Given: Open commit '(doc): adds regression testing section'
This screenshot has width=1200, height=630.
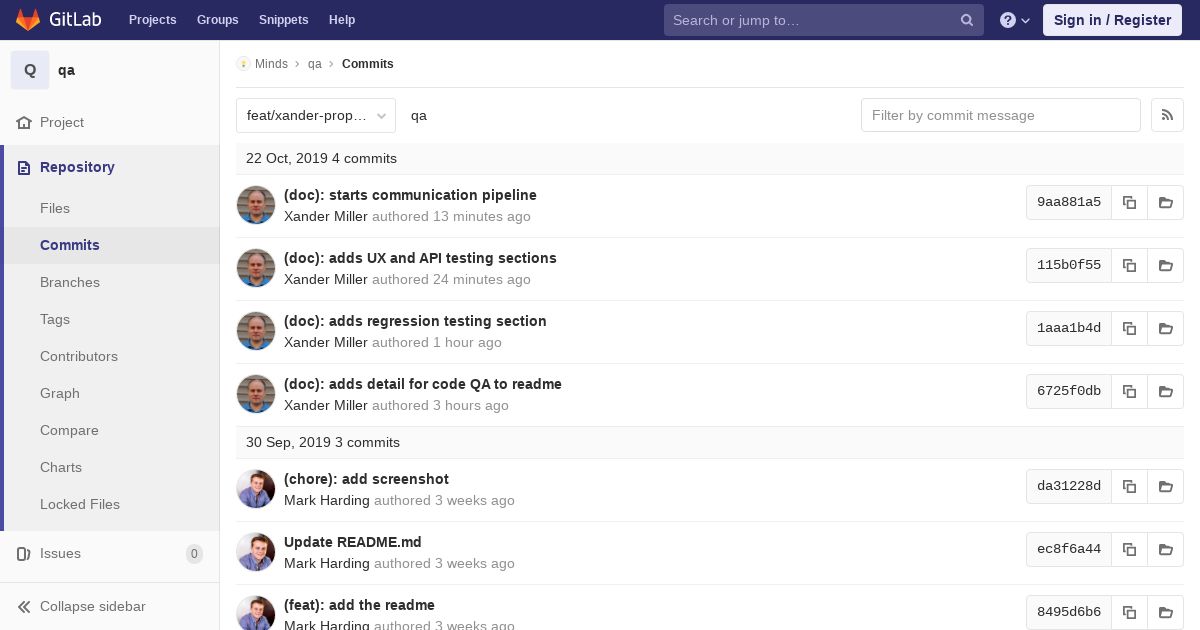Looking at the screenshot, I should (x=415, y=321).
